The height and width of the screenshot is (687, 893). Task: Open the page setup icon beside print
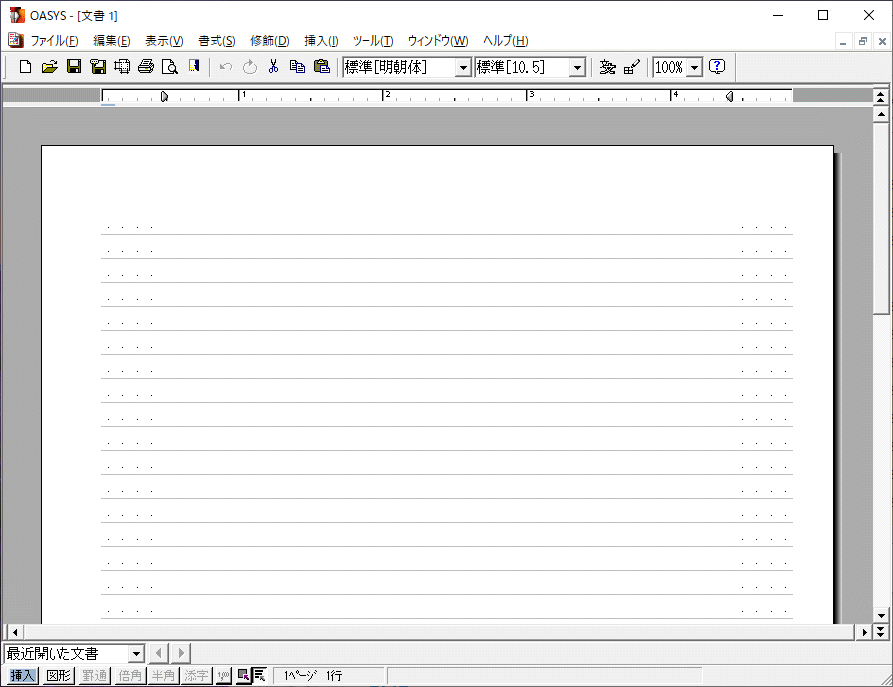122,67
